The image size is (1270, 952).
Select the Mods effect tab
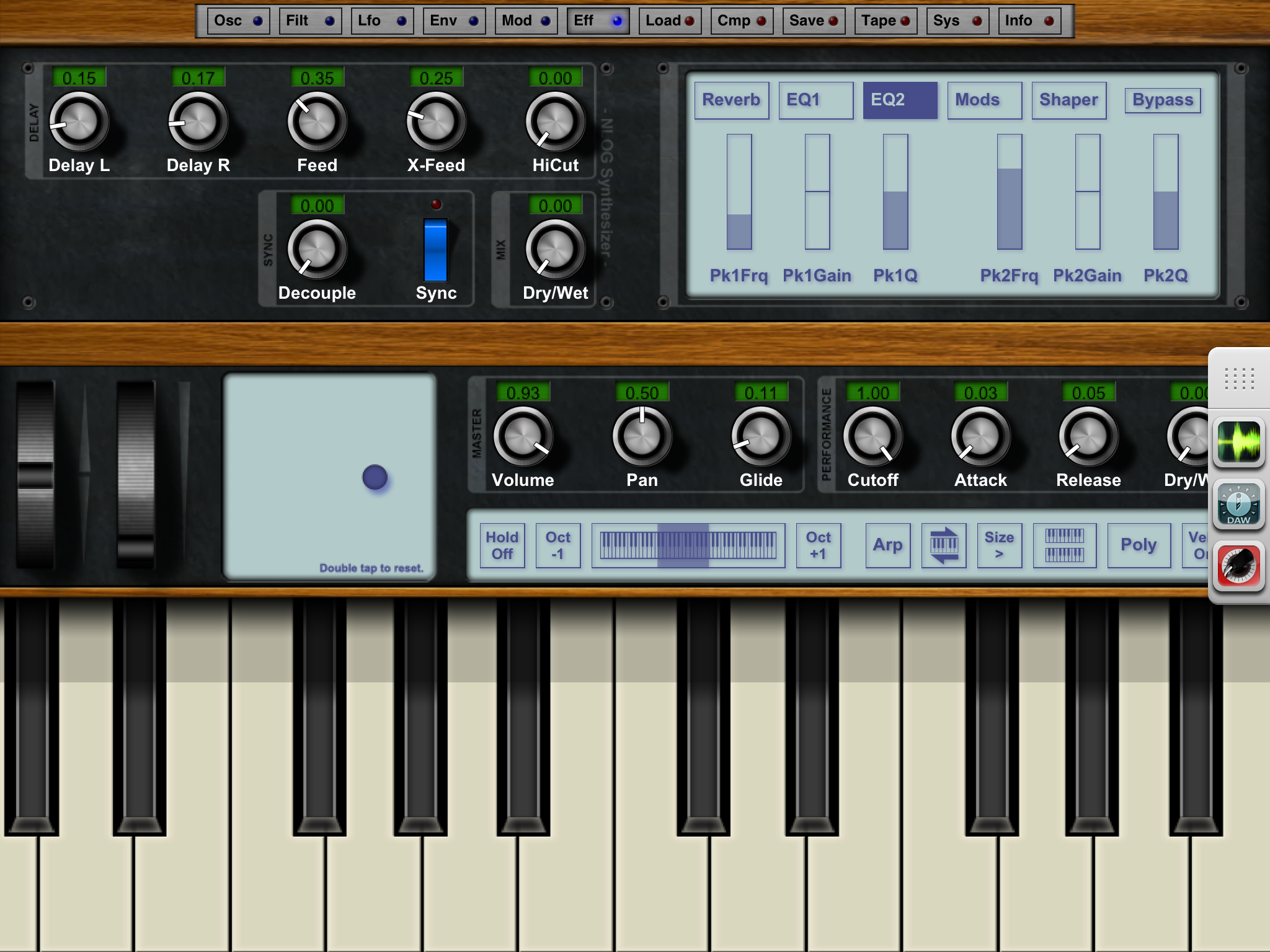coord(985,100)
